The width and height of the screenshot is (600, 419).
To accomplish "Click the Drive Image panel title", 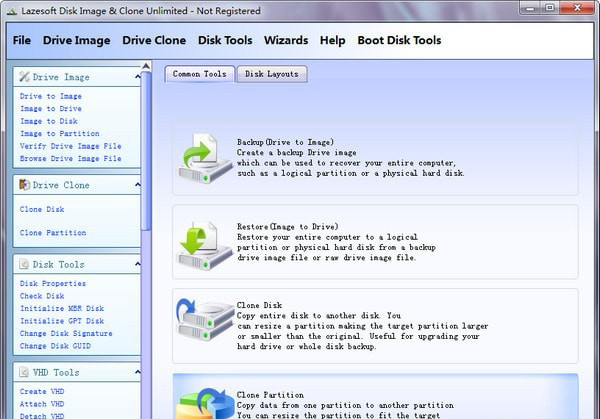I will (61, 77).
